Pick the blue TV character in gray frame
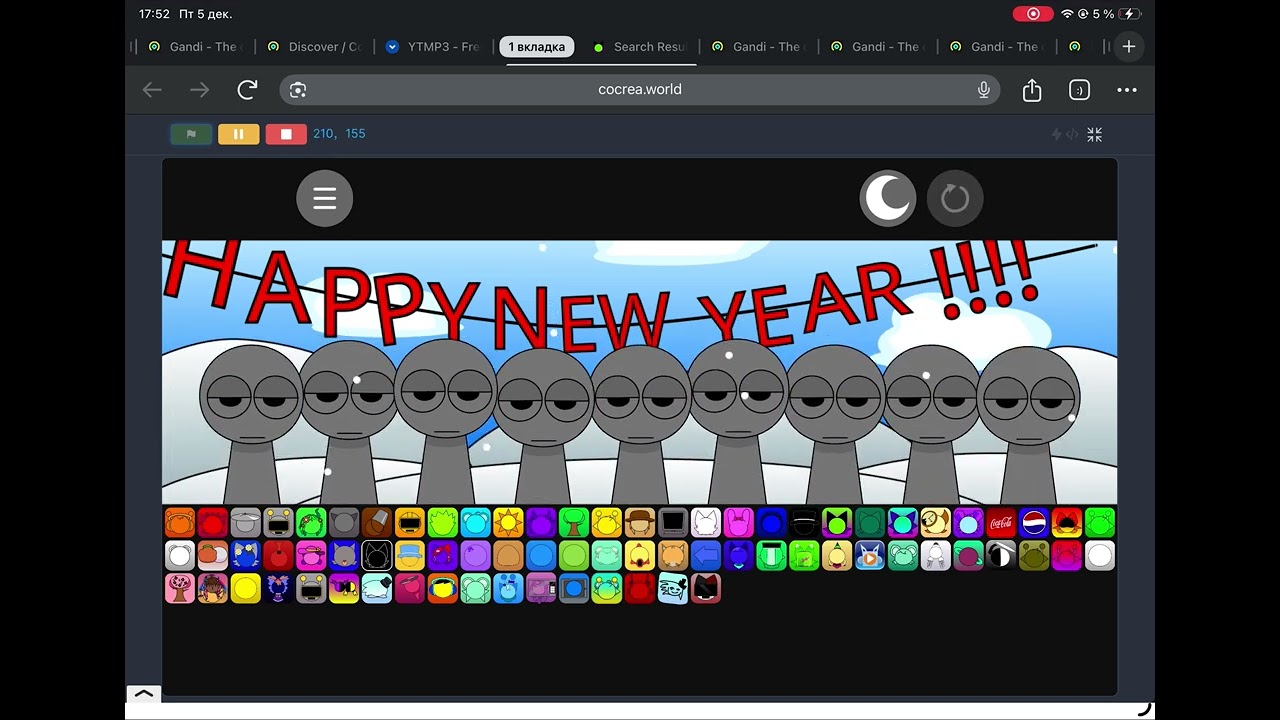The height and width of the screenshot is (720, 1280). [574, 588]
